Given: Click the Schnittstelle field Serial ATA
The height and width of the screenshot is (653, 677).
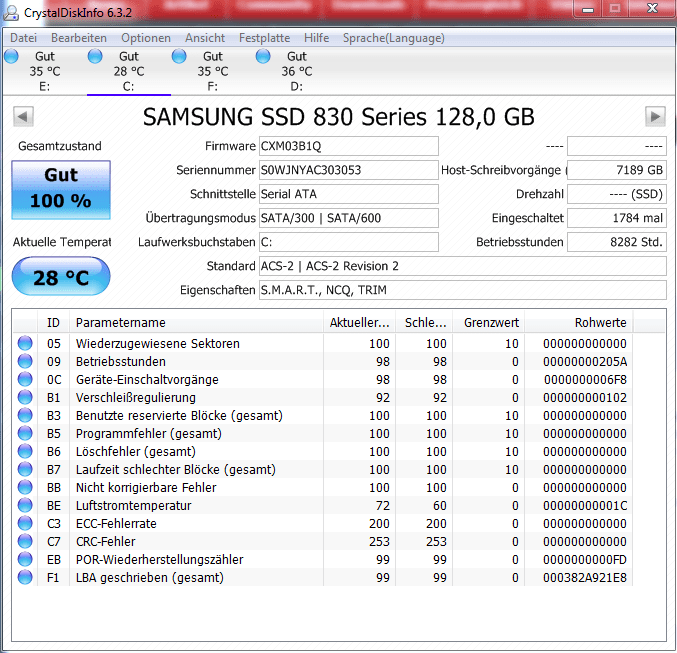Looking at the screenshot, I should click(349, 194).
